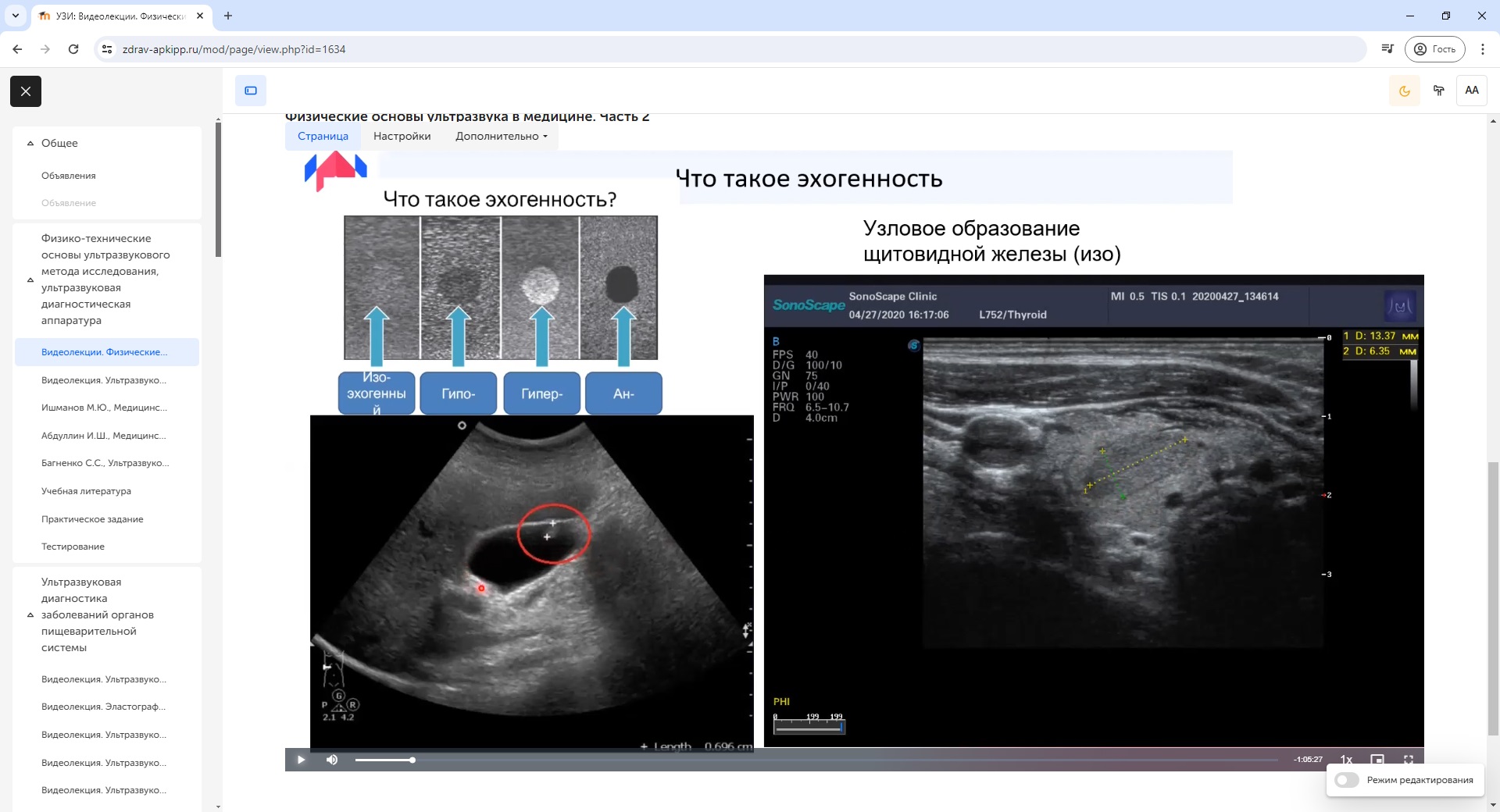This screenshot has height=812, width=1500.
Task: Play the video lecture
Action: (301, 760)
